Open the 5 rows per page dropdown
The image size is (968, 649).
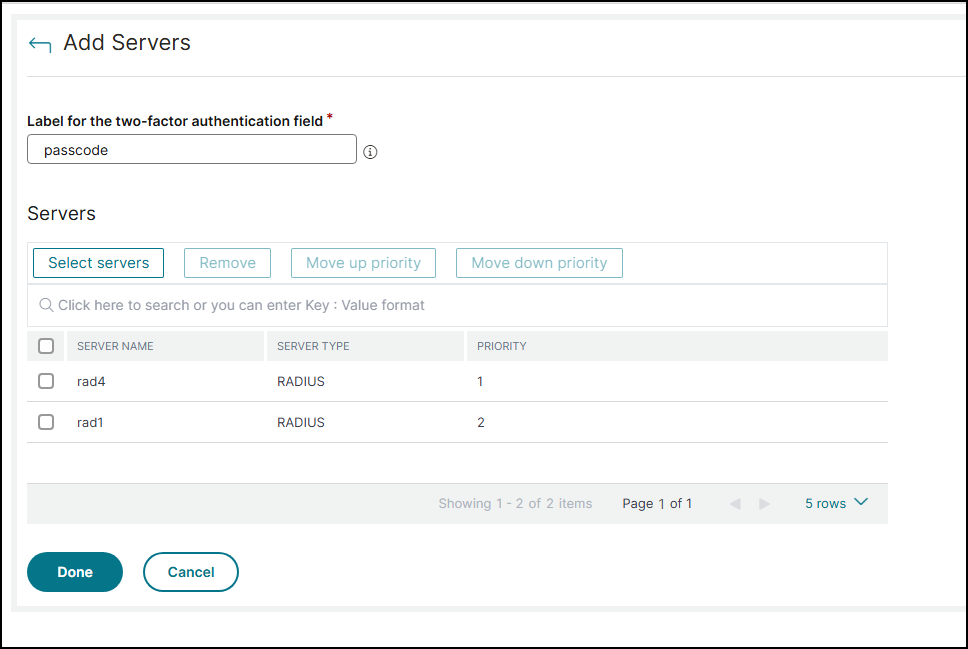(x=836, y=503)
